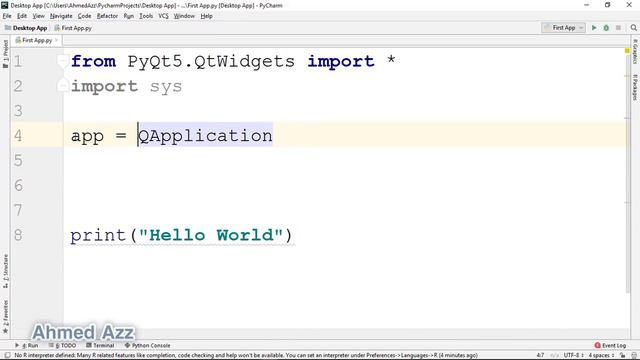Open the Event Log panel

610,345
